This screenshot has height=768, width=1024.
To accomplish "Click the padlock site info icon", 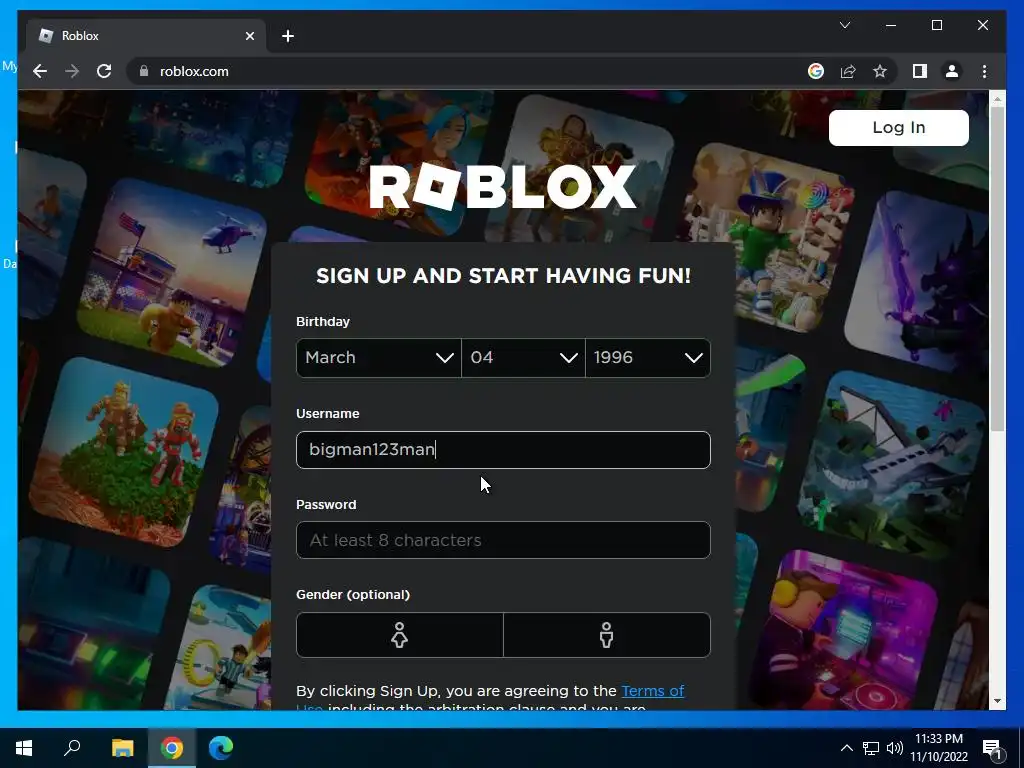I will [x=144, y=71].
